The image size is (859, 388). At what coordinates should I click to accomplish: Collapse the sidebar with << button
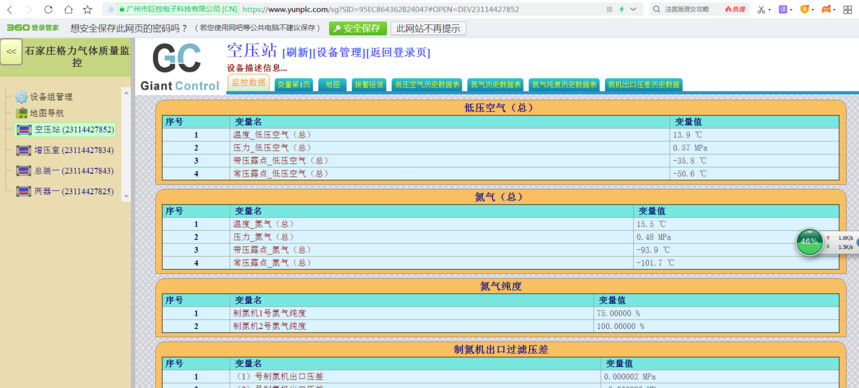(x=11, y=52)
